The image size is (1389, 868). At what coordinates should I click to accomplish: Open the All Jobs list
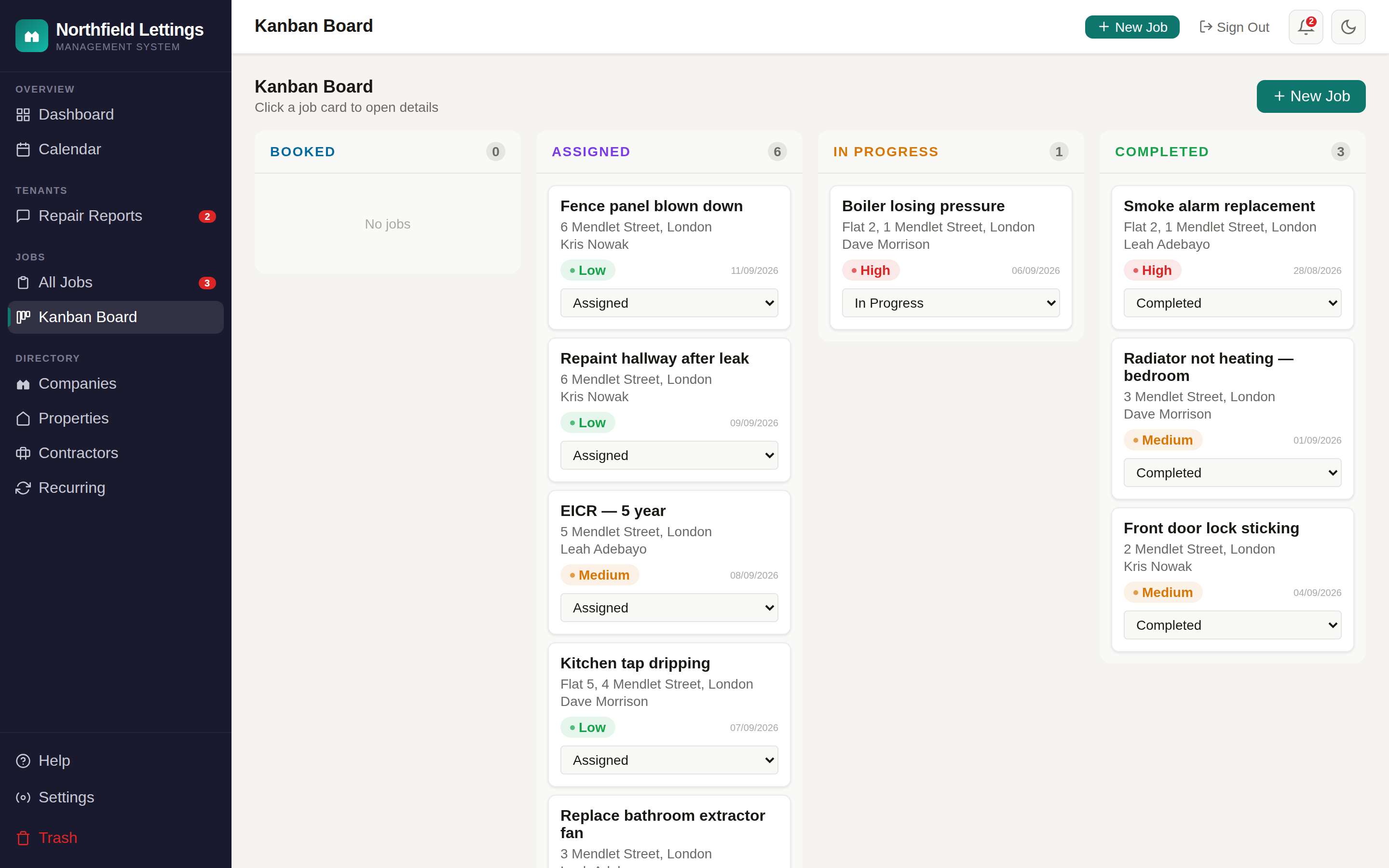(116, 283)
